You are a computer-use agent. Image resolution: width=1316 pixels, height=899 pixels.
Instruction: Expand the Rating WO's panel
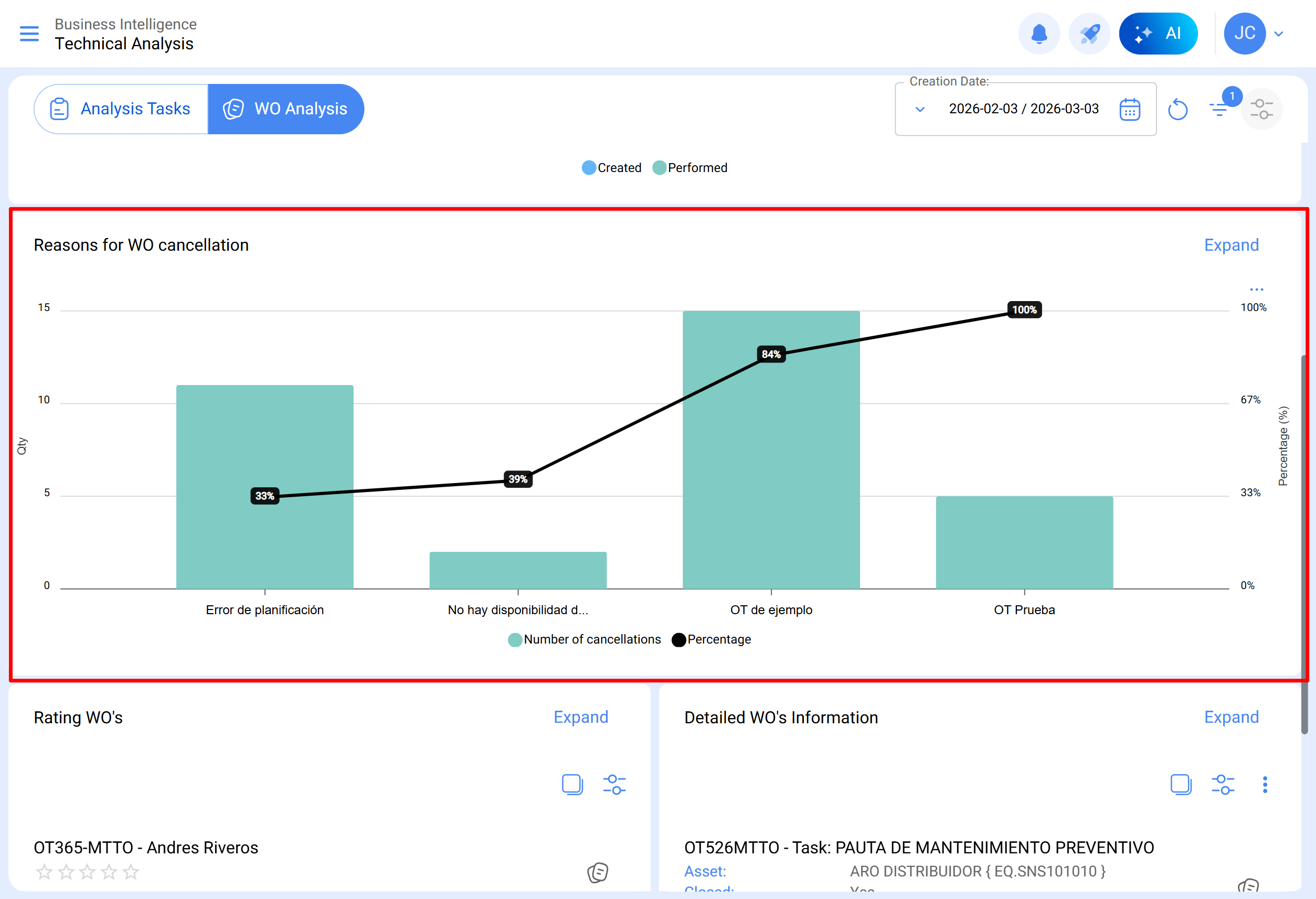coord(580,718)
